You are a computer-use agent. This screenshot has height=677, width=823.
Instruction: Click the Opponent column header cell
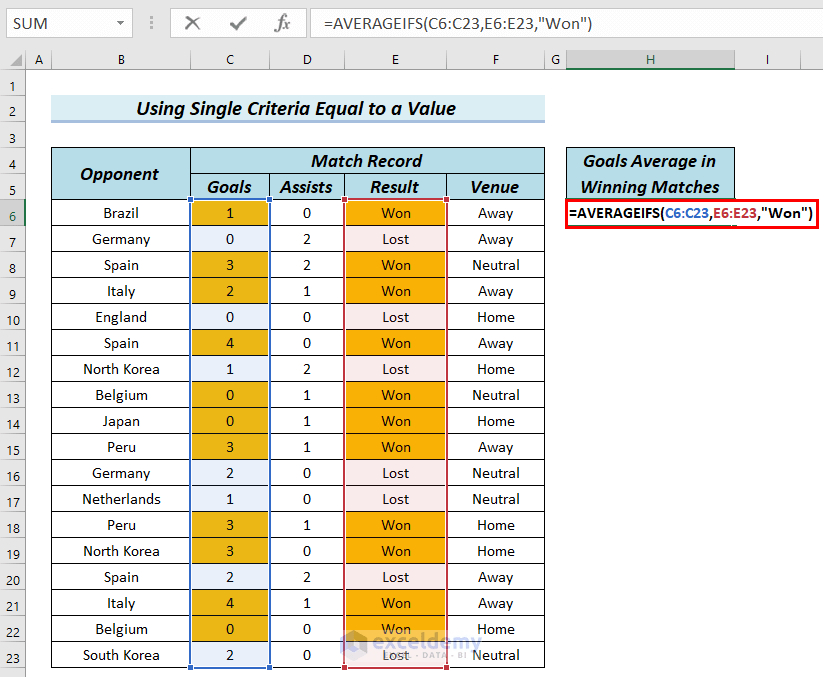(120, 173)
